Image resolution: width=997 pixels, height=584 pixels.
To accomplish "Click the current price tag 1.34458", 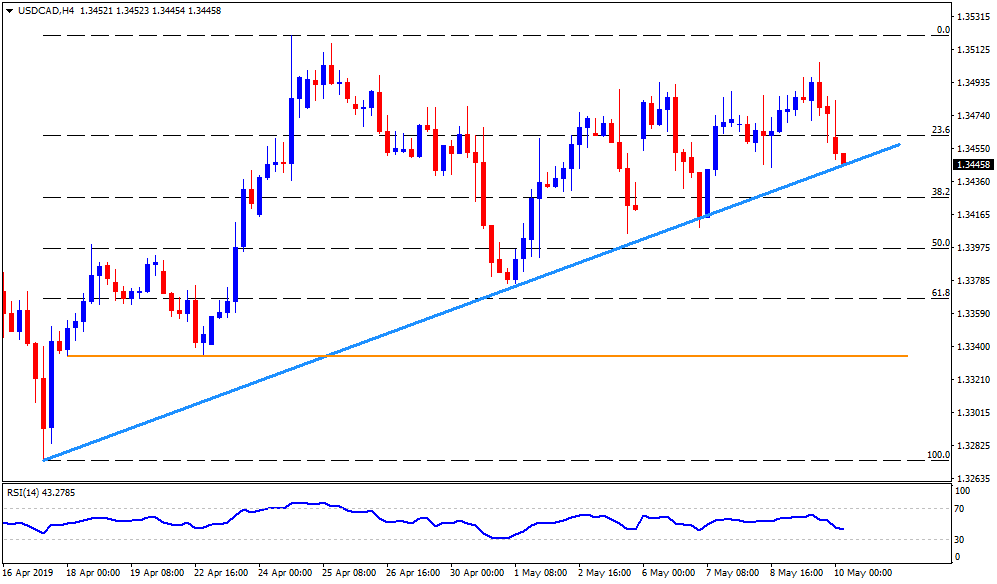I will tap(972, 165).
